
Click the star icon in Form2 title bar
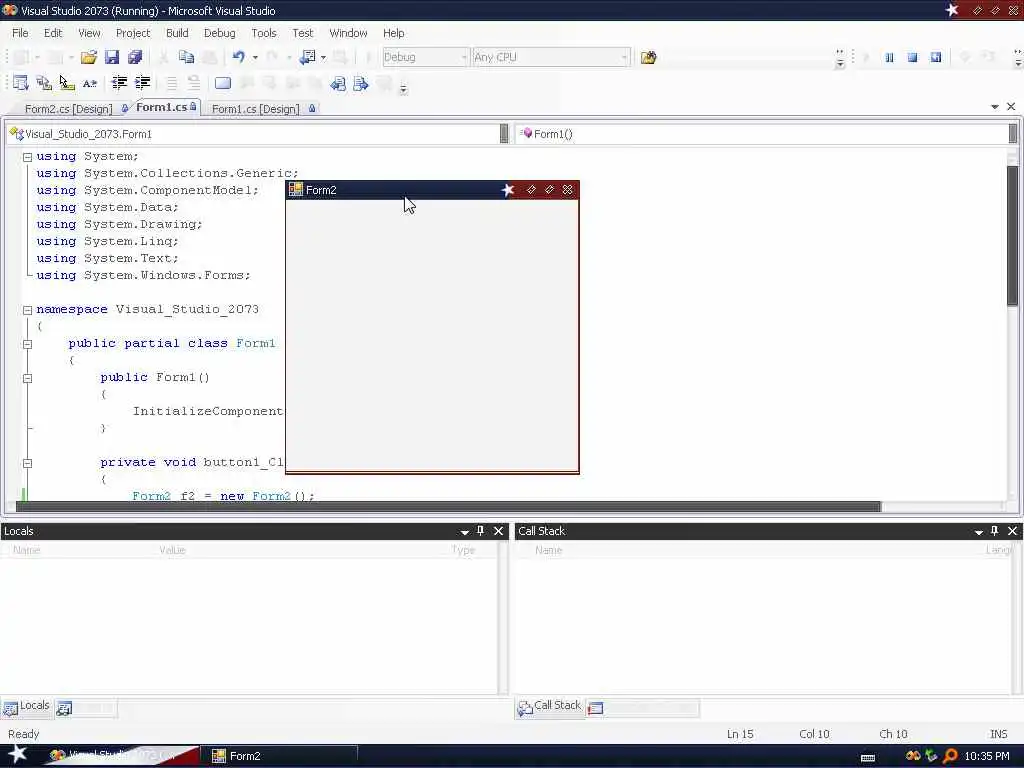coord(508,189)
